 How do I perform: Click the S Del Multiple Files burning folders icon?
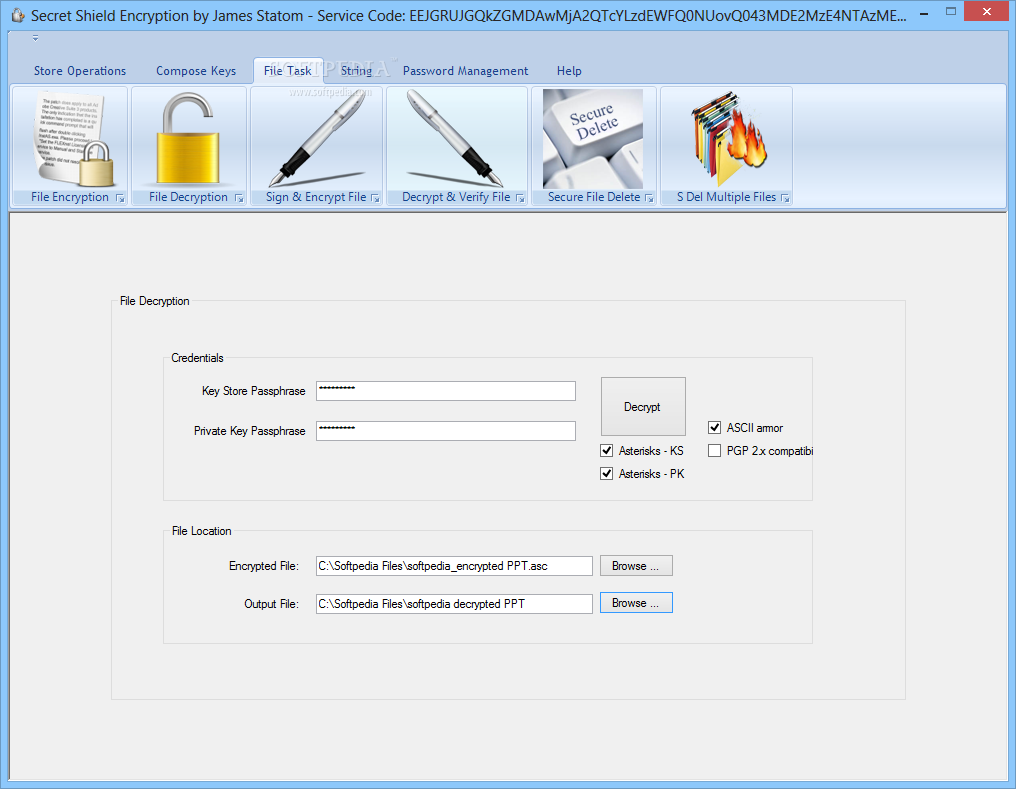point(730,138)
